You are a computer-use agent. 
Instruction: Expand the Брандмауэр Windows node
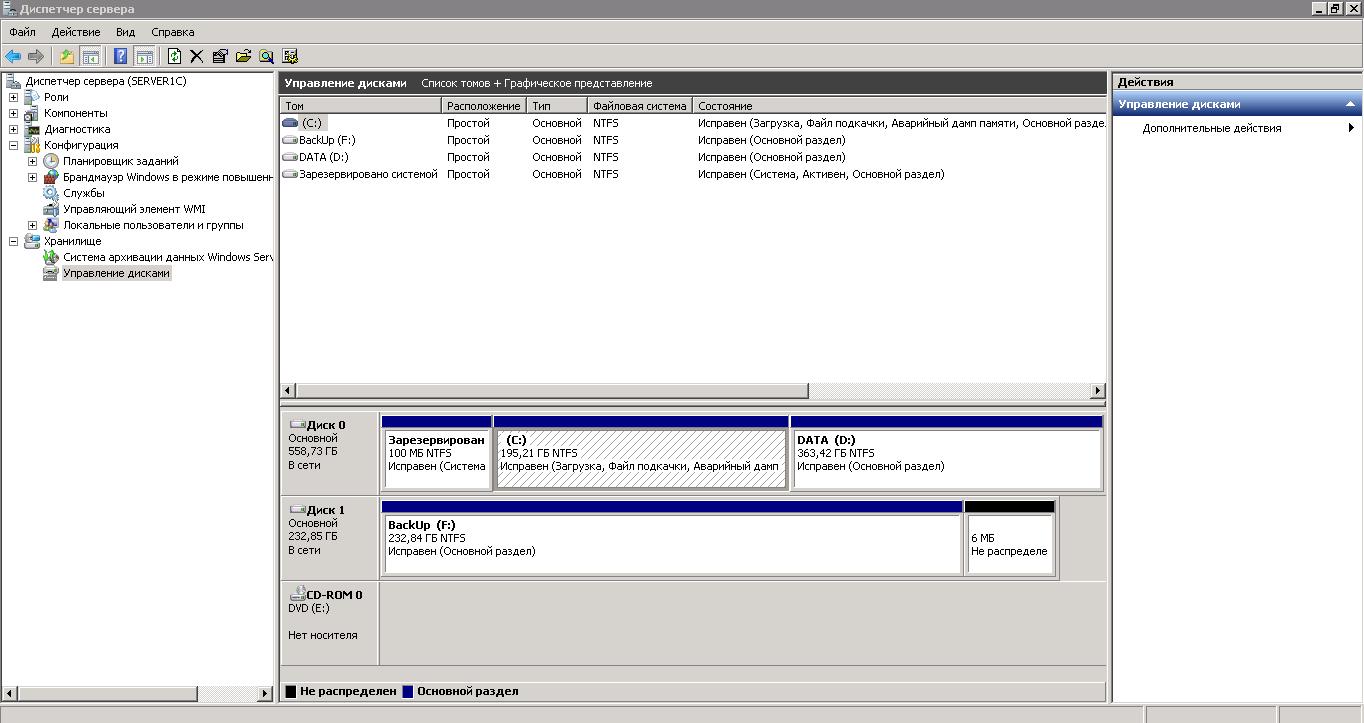[32, 177]
